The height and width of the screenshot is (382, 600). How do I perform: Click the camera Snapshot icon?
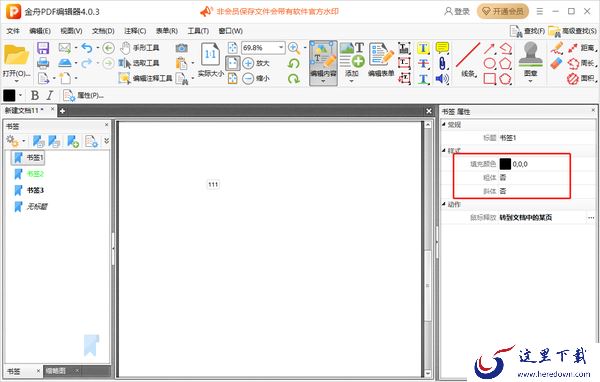pos(182,48)
